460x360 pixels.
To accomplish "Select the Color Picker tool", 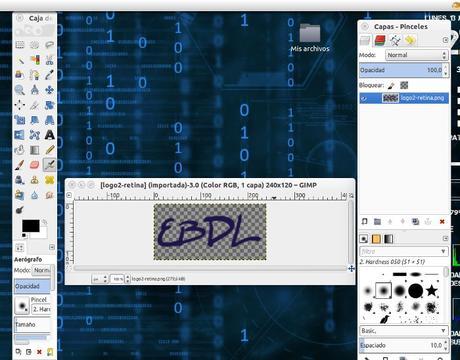I will [x=49, y=75].
